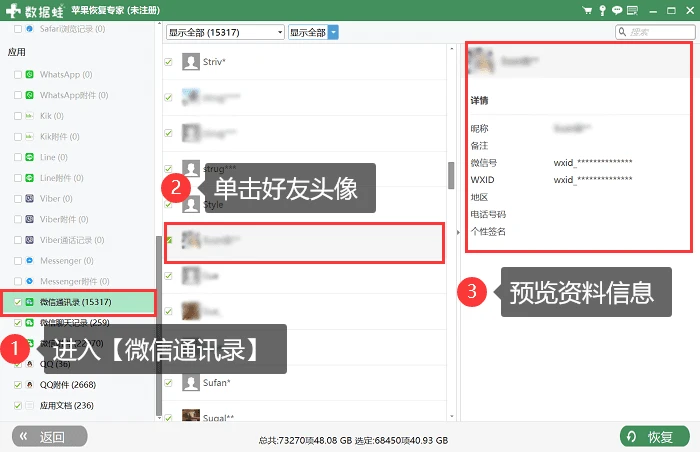Select the Sufan* contact row
The width and height of the screenshot is (700, 452).
point(304,383)
